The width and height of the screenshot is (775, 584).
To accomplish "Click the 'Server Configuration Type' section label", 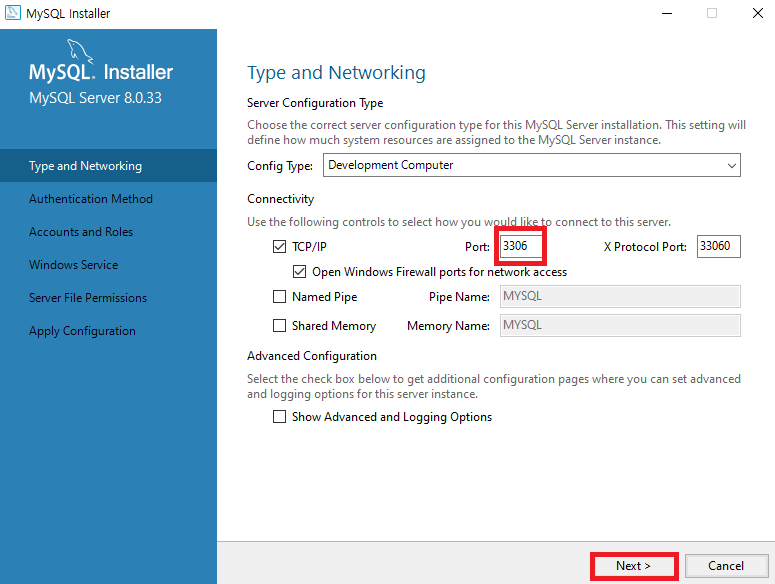I will tap(315, 103).
